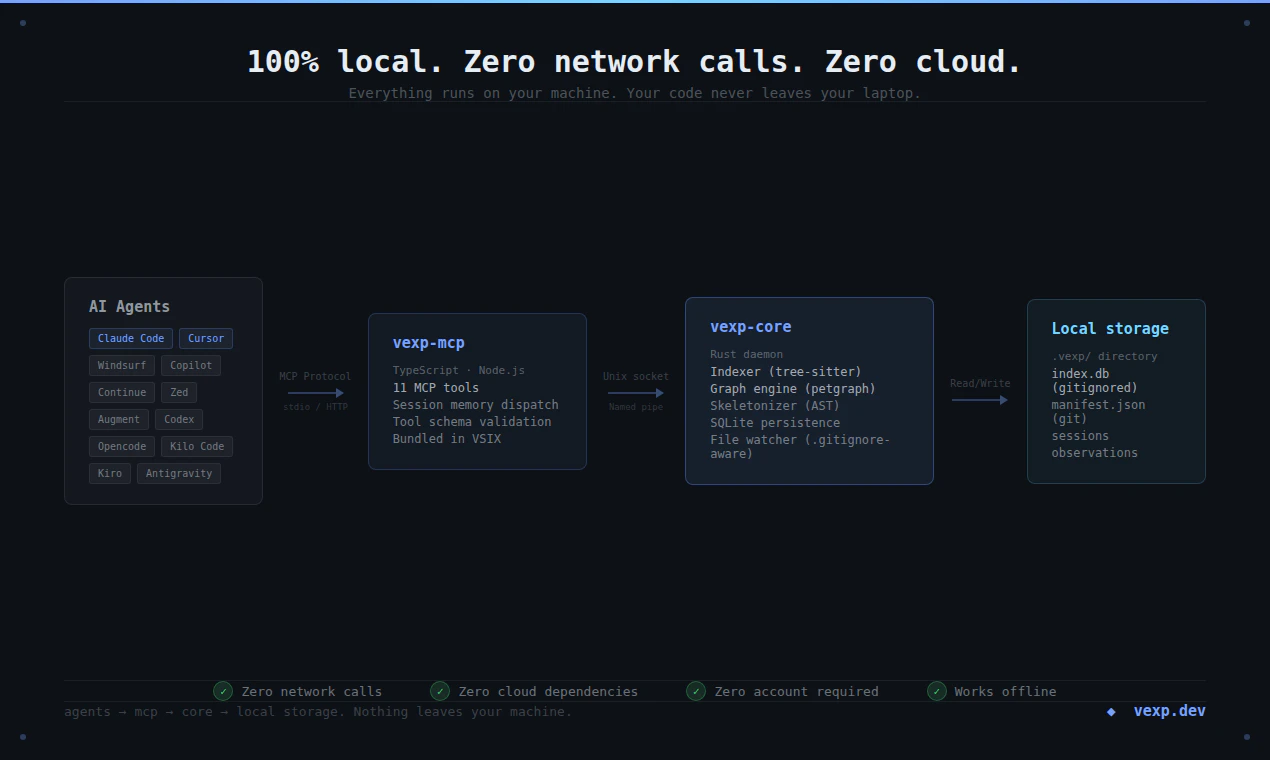Choose the Continue agent chip
Screen dimensions: 1270x760
122,392
